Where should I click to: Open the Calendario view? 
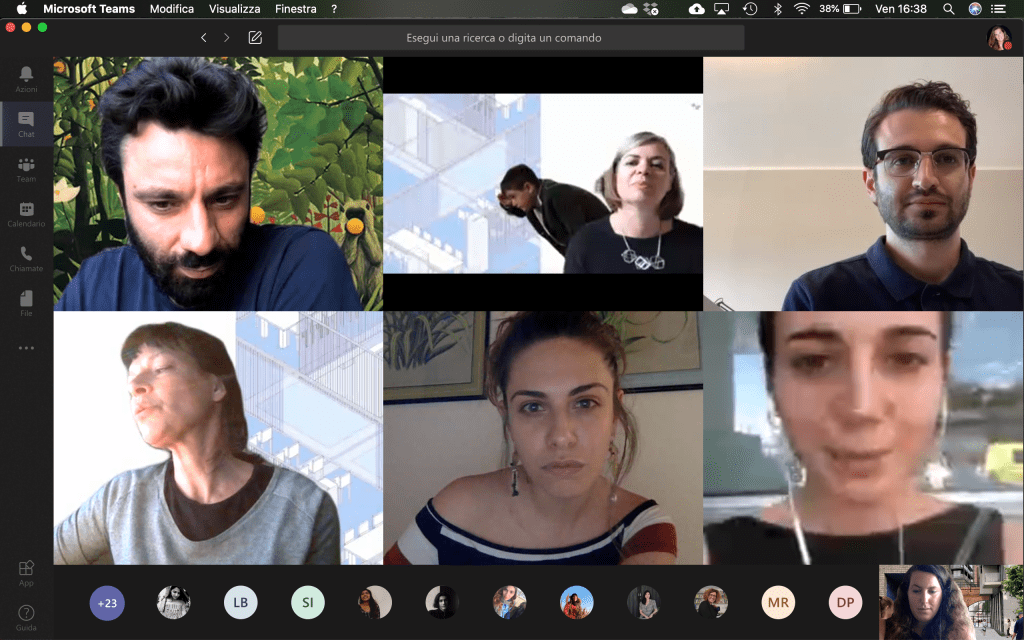coord(26,214)
